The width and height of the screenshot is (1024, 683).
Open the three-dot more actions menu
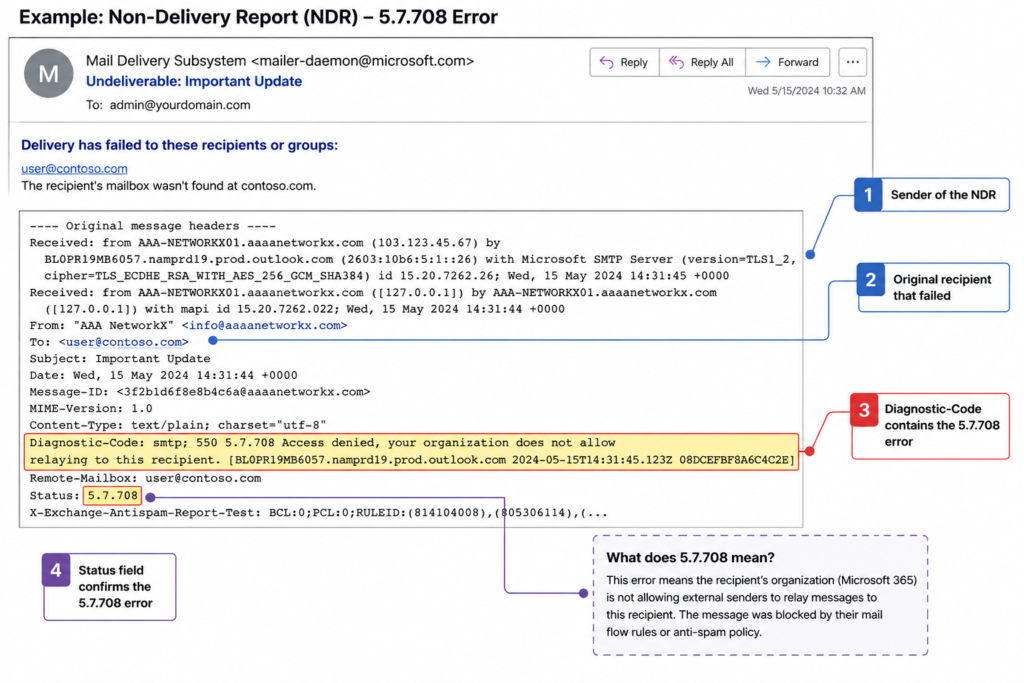(x=852, y=62)
